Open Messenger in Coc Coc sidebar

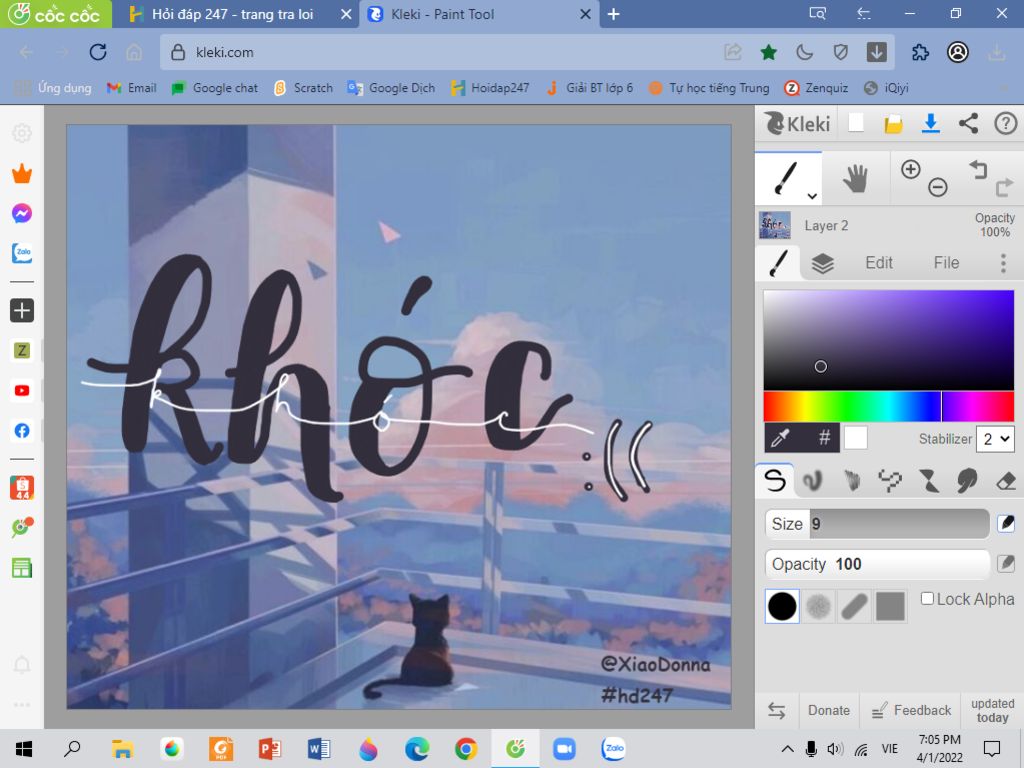pos(22,214)
